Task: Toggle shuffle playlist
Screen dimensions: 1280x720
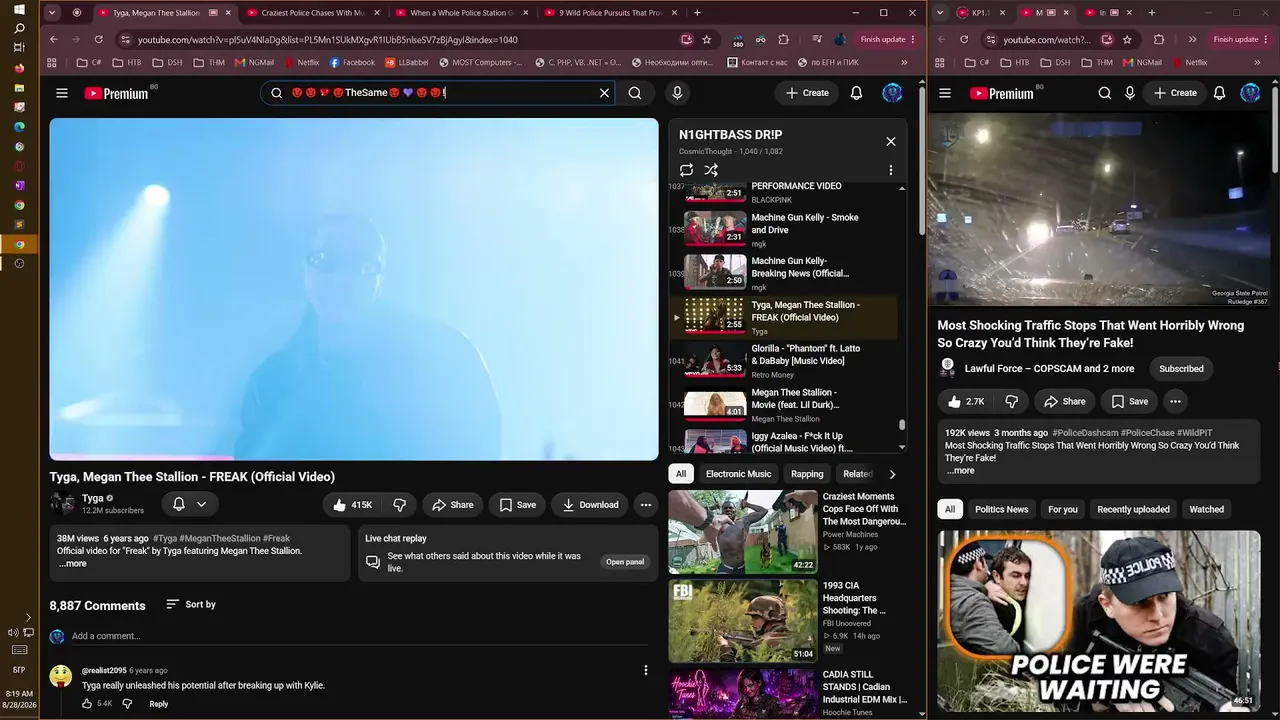Action: [711, 170]
